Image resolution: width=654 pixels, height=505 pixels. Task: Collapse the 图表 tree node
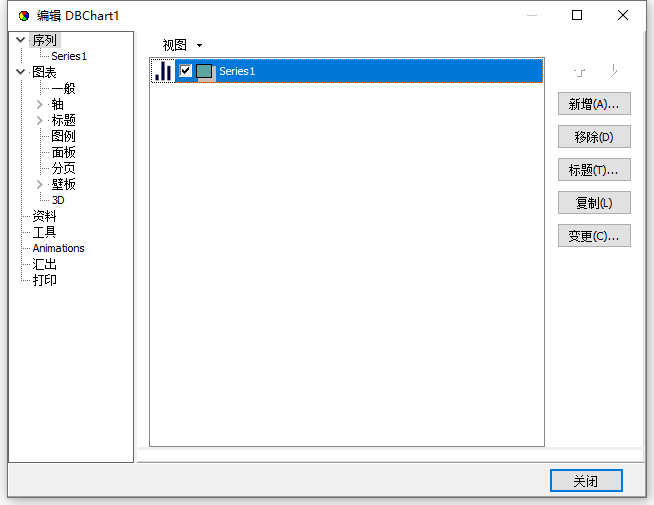(x=20, y=72)
